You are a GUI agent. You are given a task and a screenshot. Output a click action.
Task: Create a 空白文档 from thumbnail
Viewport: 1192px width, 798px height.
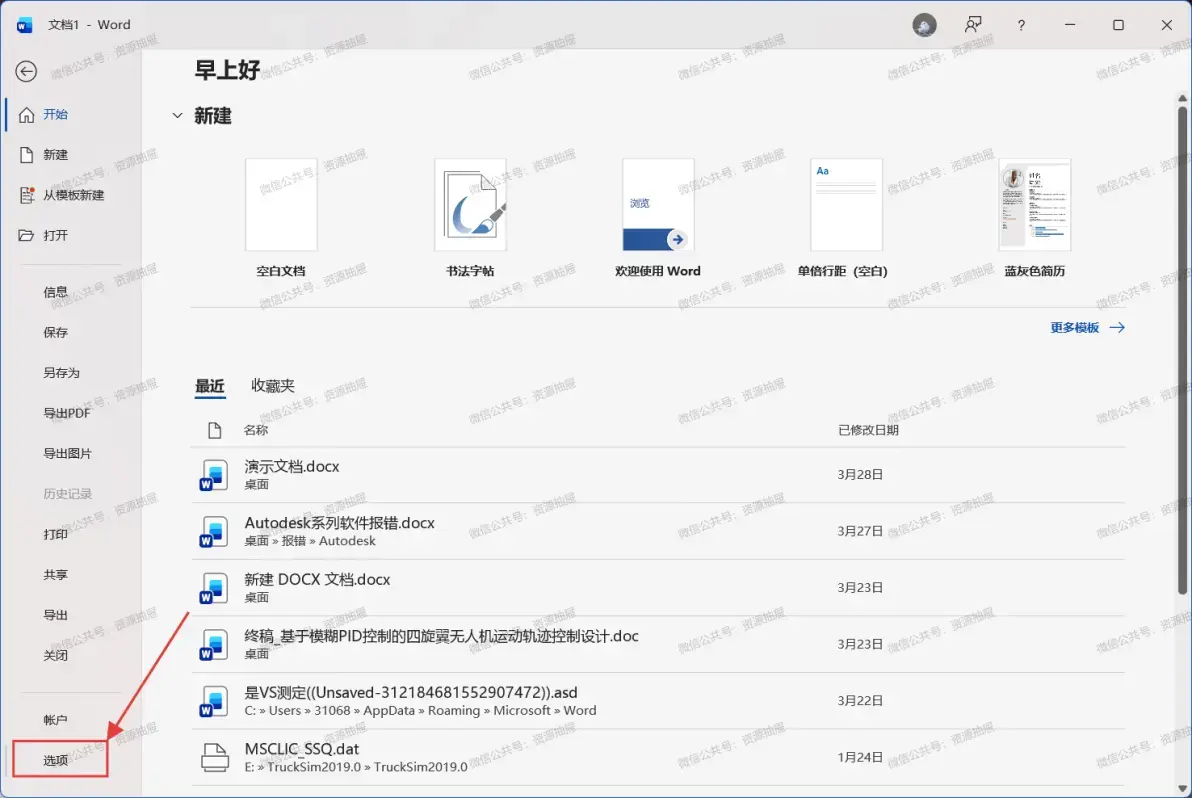(281, 204)
